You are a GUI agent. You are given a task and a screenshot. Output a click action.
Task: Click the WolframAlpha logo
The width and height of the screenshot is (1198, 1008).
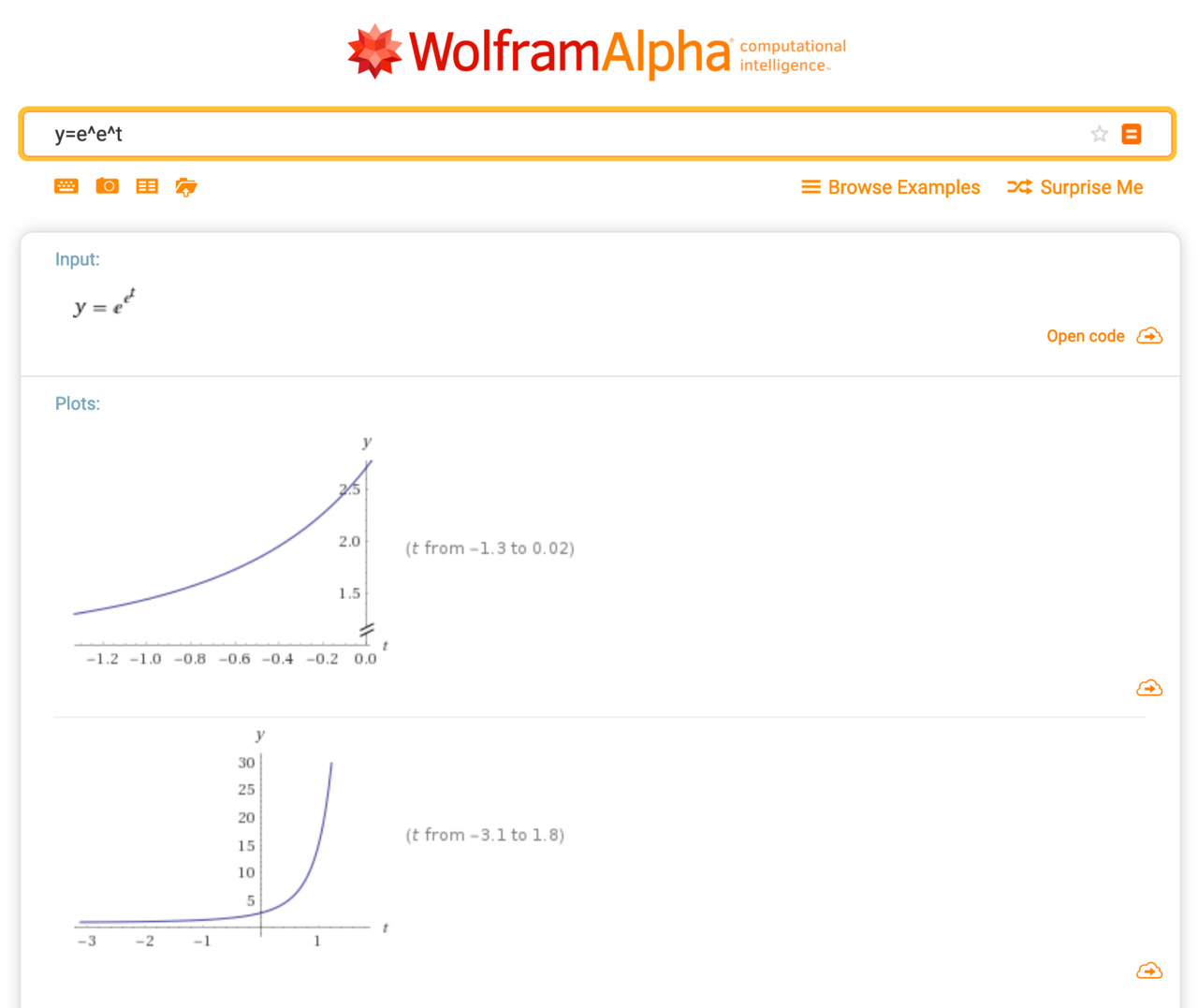pyautogui.click(x=539, y=52)
